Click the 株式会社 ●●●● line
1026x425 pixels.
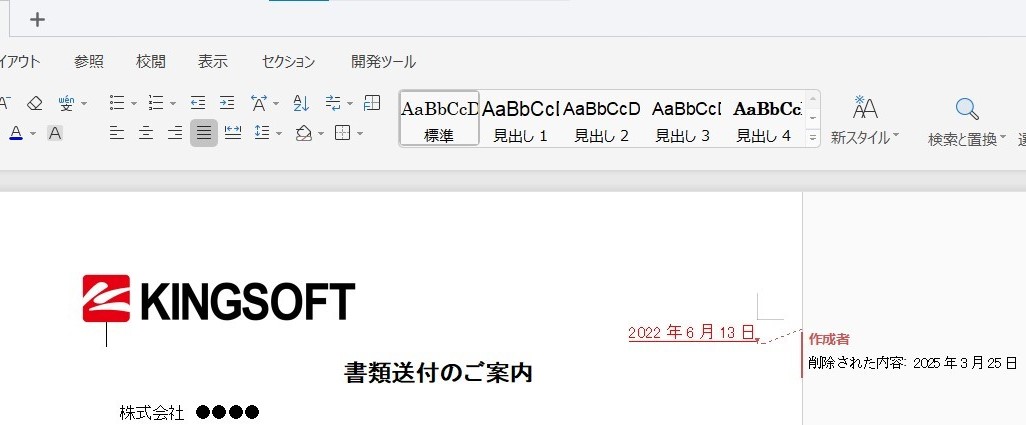click(x=189, y=413)
